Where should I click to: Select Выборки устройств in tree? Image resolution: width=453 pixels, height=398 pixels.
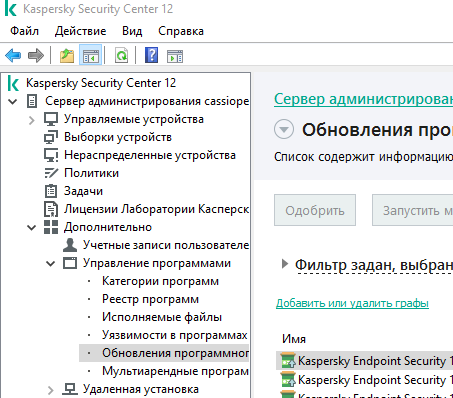[x=118, y=137]
